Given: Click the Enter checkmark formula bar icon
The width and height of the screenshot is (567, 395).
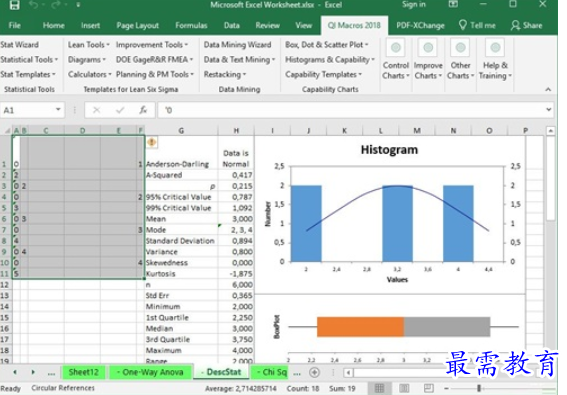Looking at the screenshot, I should (120, 110).
